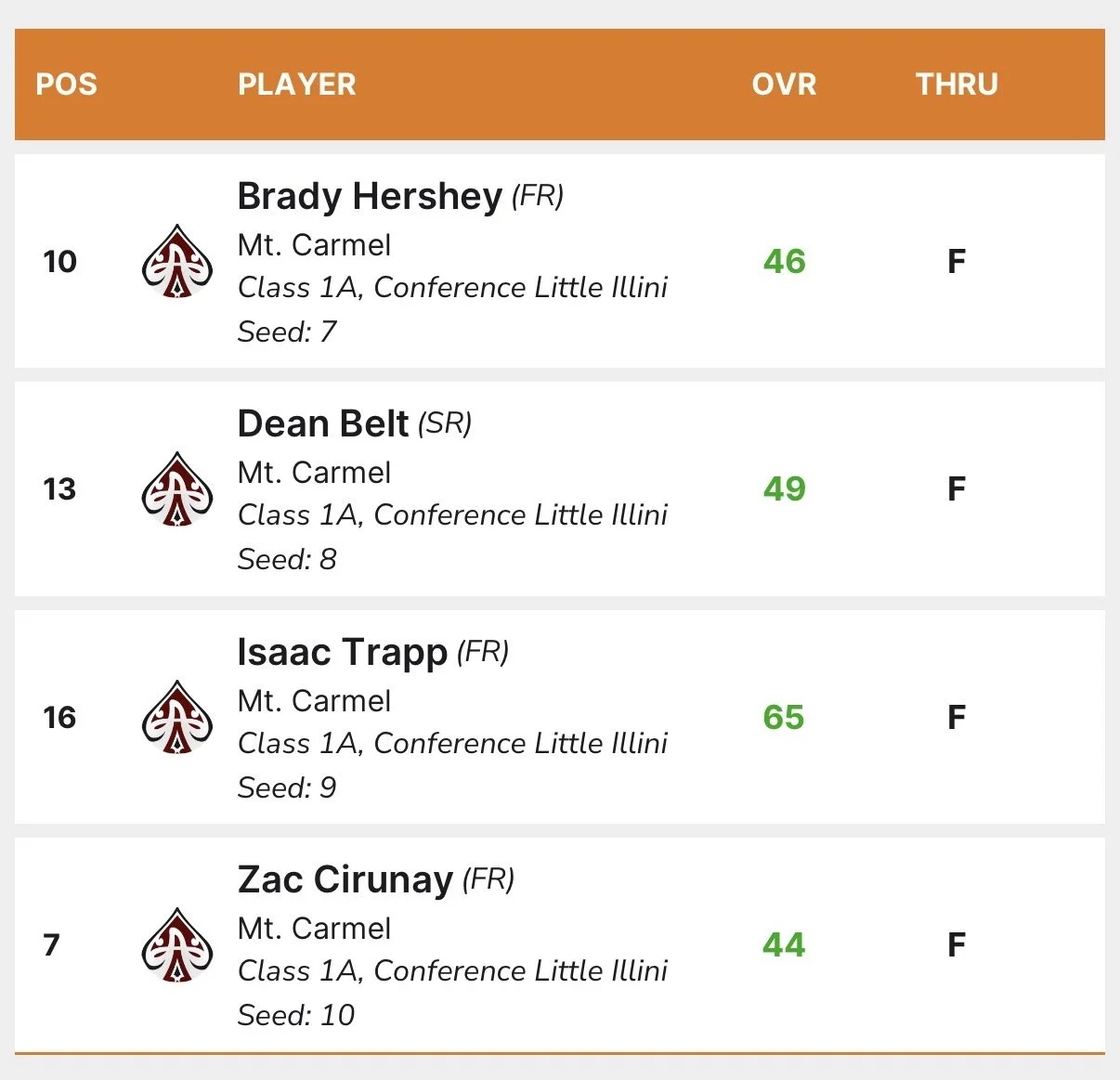Viewport: 1120px width, 1080px height.
Task: Select Isaac Trapp's overall score 65
Action: click(x=784, y=718)
